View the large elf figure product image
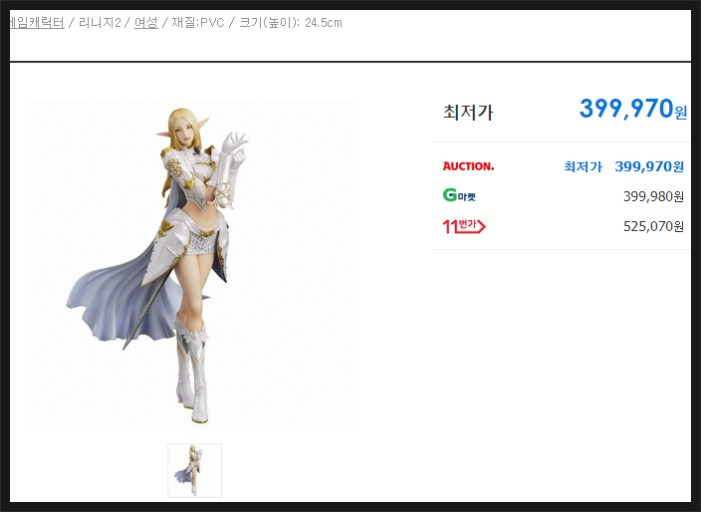This screenshot has height=512, width=701. tap(194, 266)
